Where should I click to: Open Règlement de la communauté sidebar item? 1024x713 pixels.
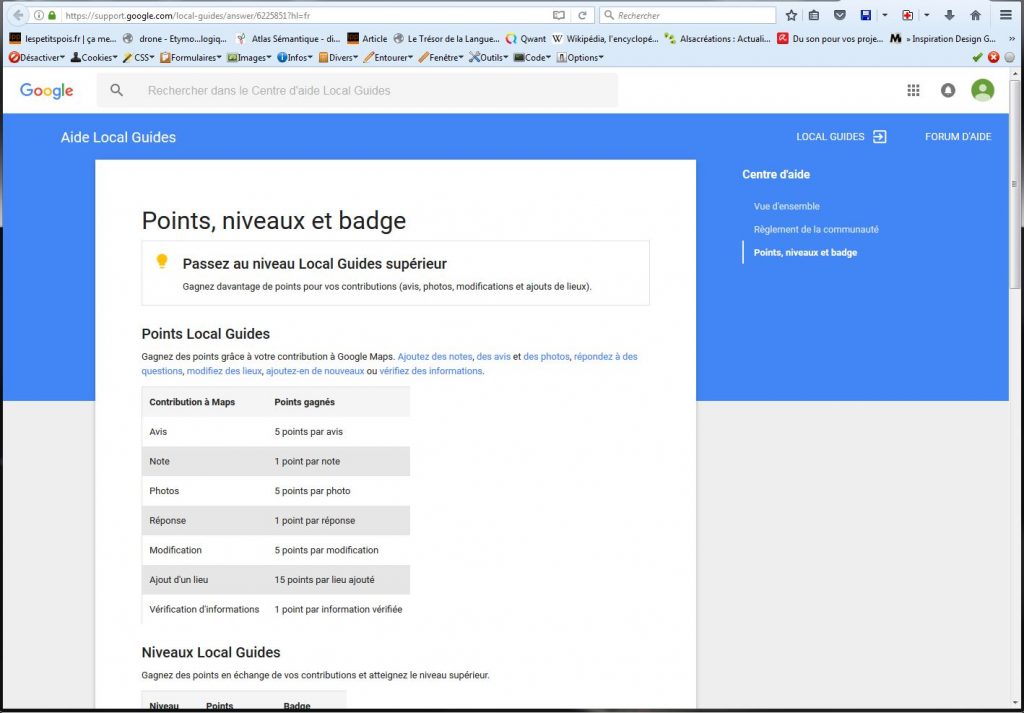click(816, 229)
